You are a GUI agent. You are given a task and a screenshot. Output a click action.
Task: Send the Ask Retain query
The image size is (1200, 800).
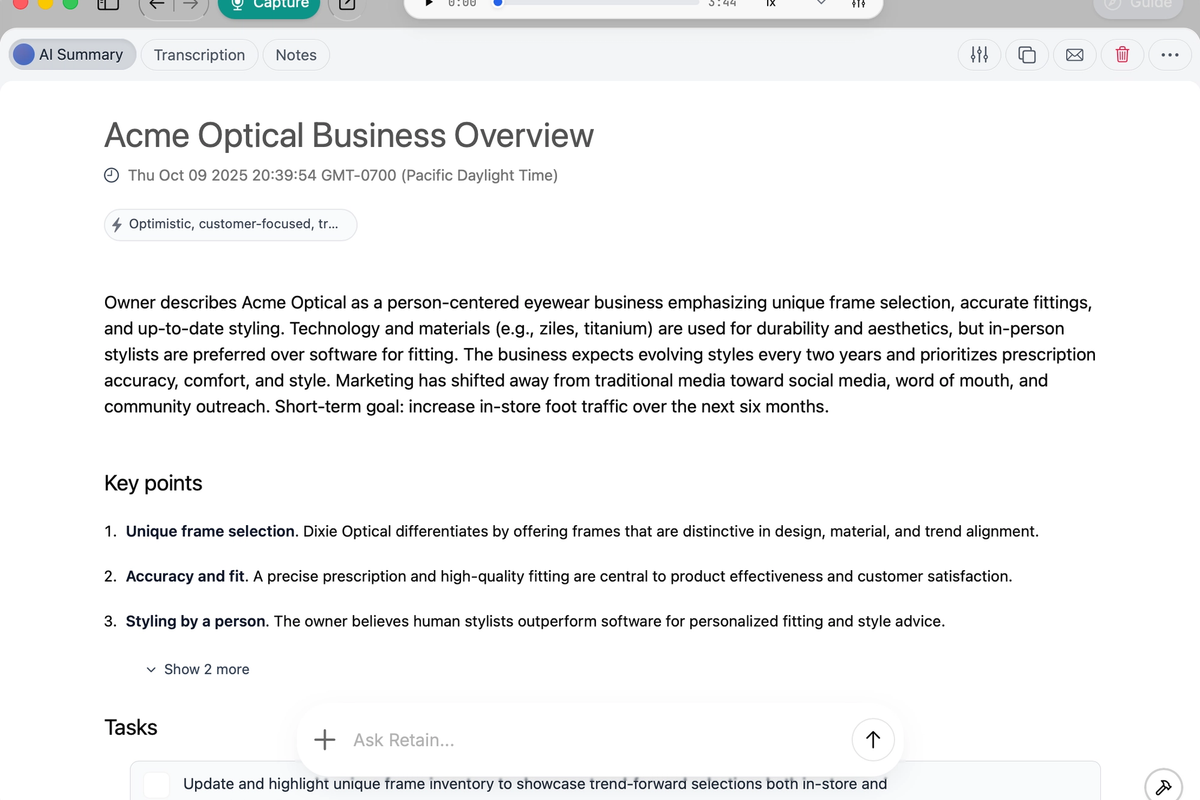[x=873, y=739]
